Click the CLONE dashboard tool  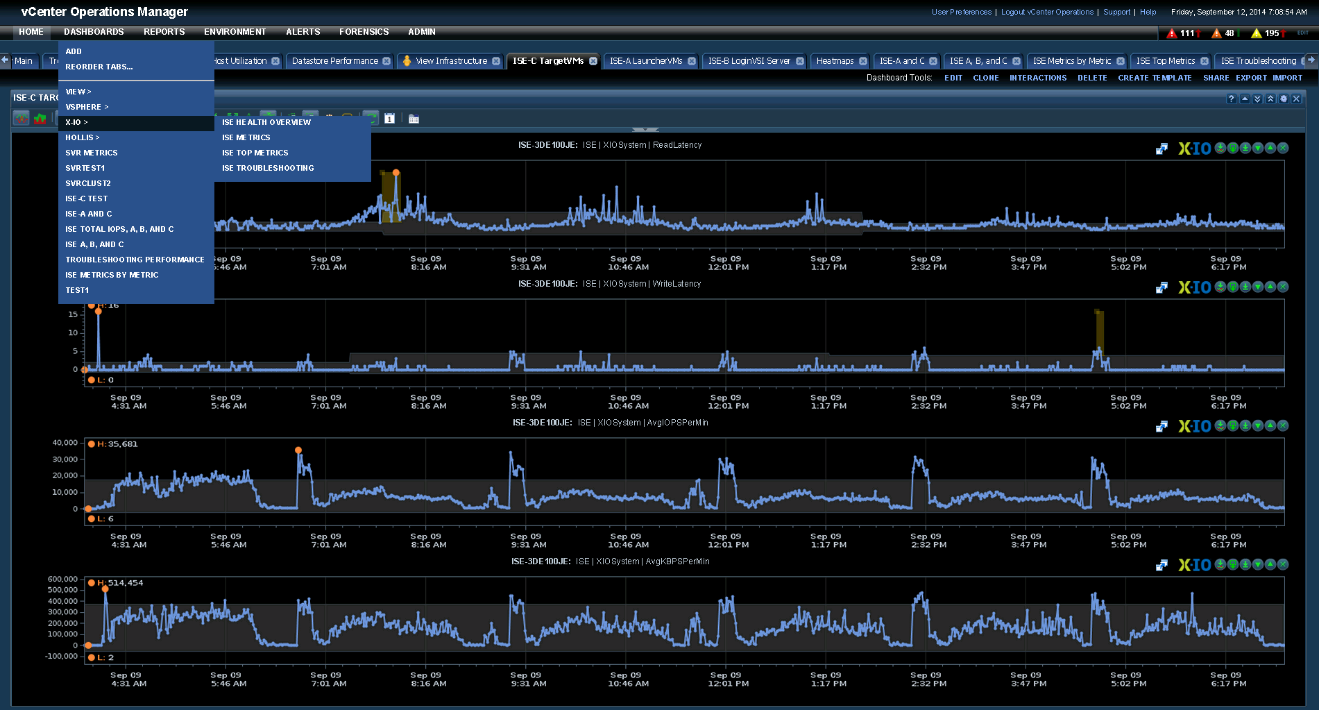[x=986, y=78]
